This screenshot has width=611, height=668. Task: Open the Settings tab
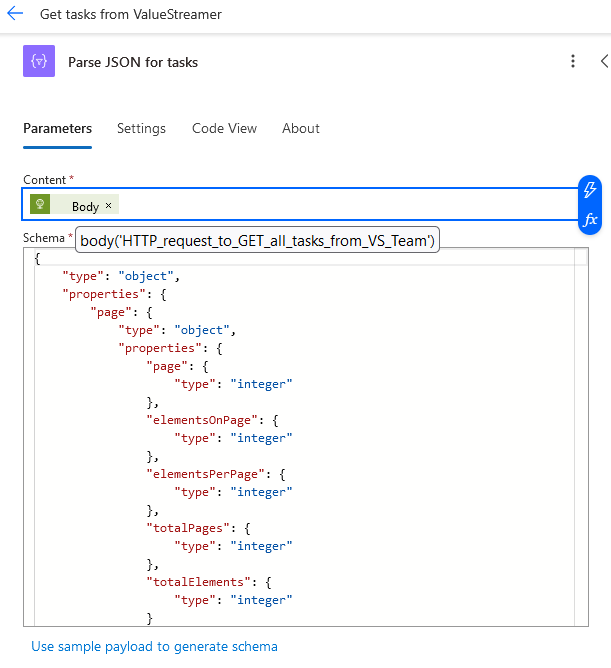coord(141,128)
